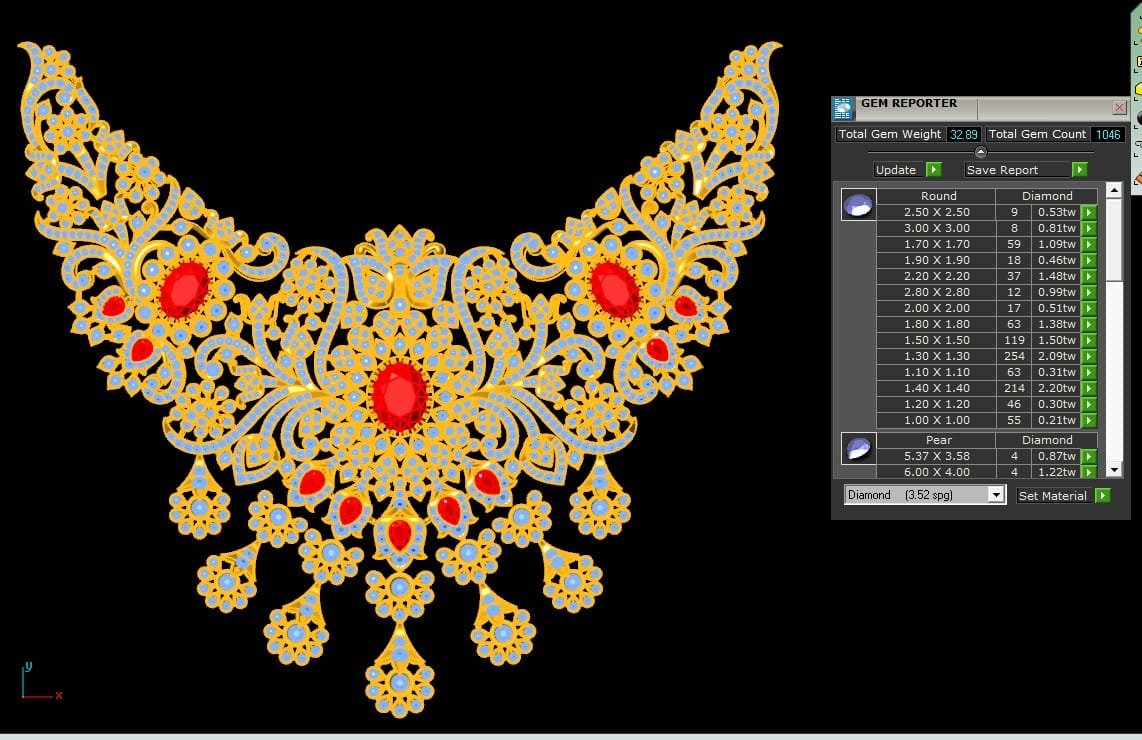Click the large center red oval gemstone
Image resolution: width=1142 pixels, height=740 pixels.
[399, 395]
